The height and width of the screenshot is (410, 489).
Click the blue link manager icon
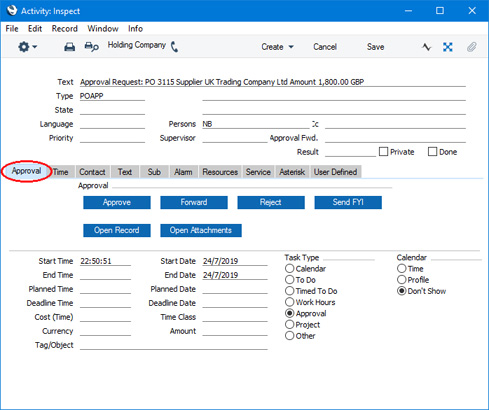point(448,47)
